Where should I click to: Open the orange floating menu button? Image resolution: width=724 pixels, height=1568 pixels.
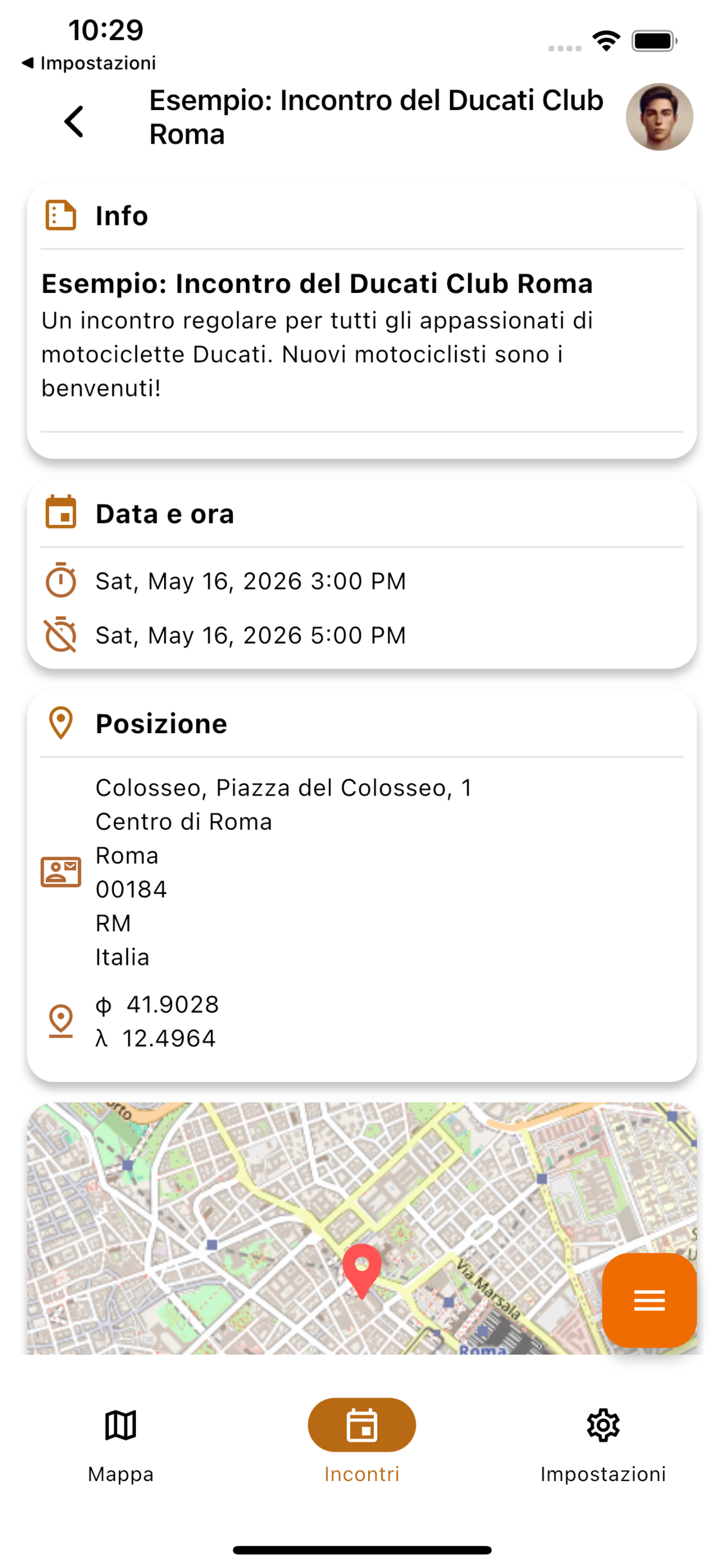649,1300
